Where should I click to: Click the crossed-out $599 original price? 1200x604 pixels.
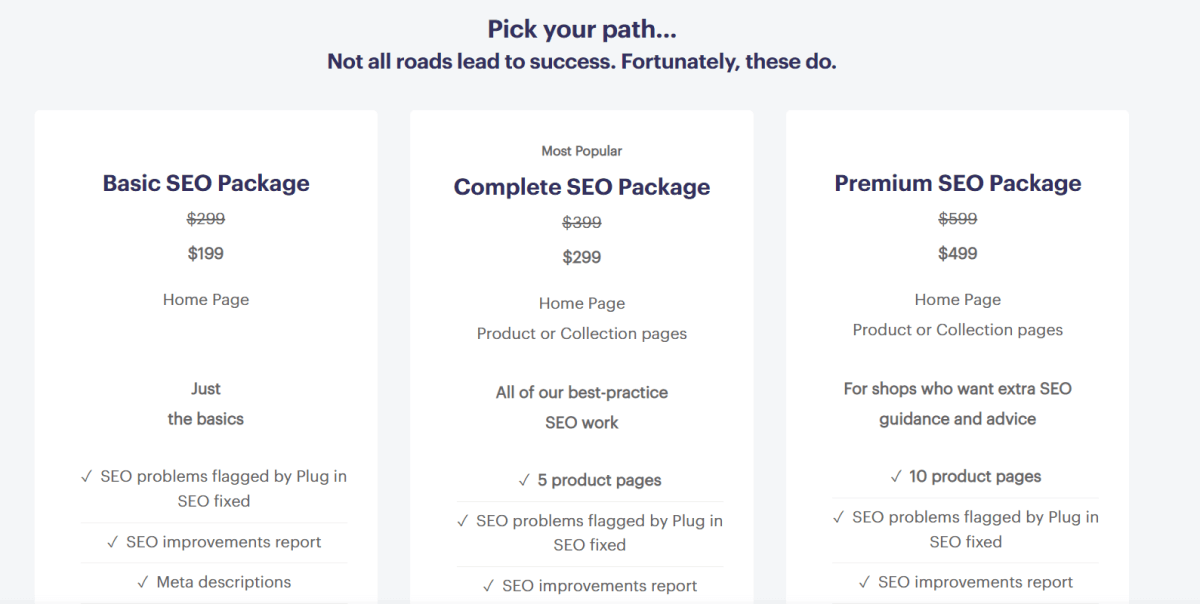pyautogui.click(x=957, y=218)
